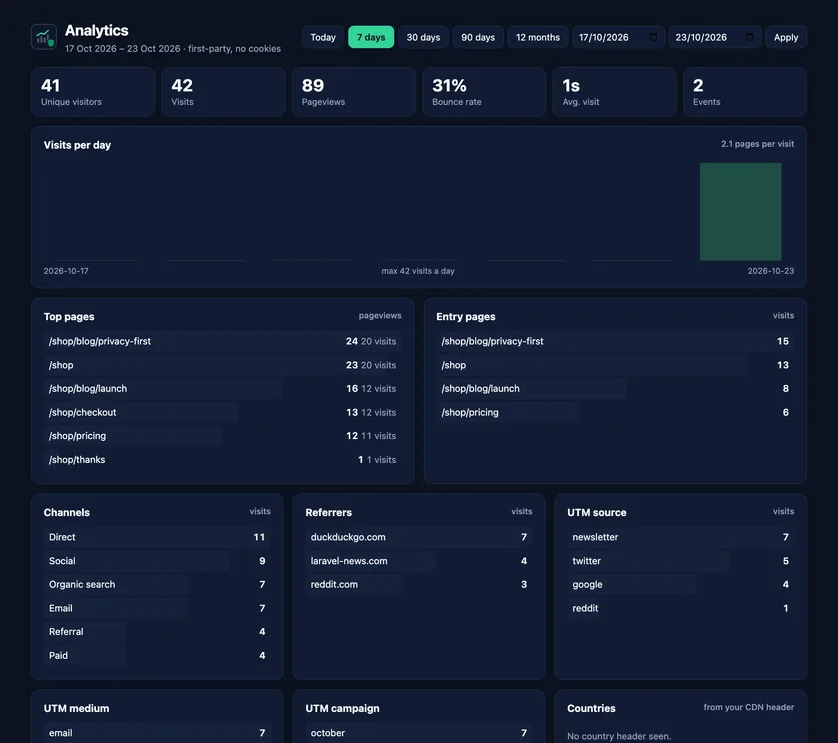Image resolution: width=838 pixels, height=743 pixels.
Task: Click the 23/10/2026 end date field
Action: (x=715, y=37)
